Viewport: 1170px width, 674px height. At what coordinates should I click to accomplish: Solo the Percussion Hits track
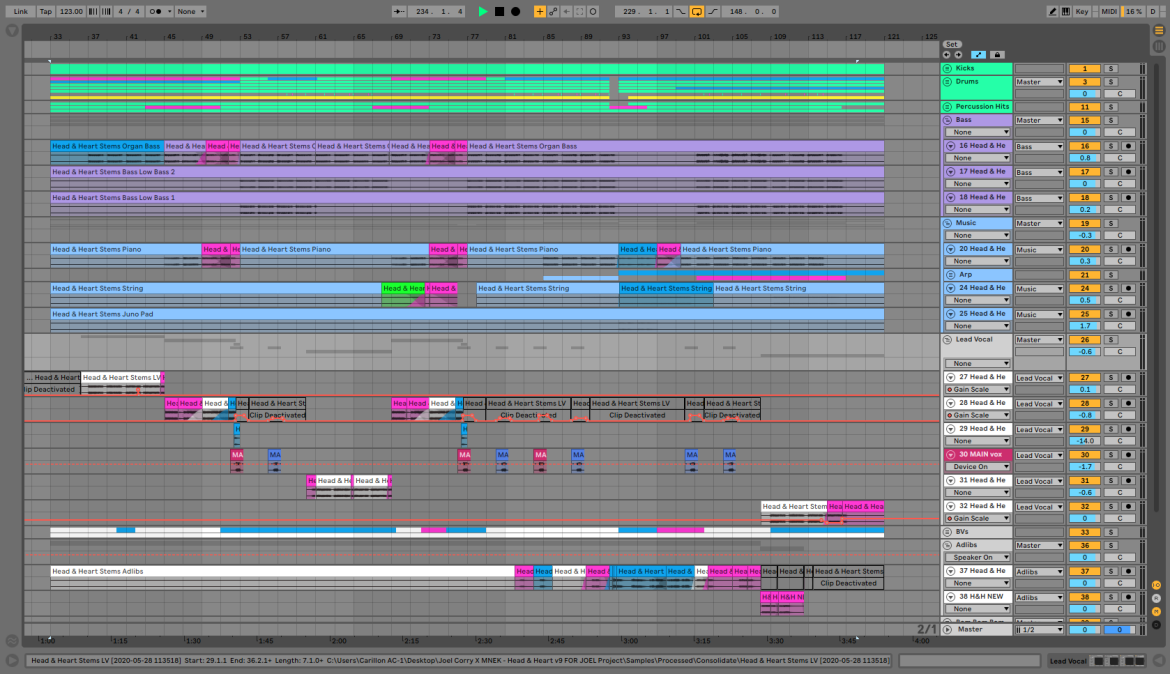[x=1110, y=107]
